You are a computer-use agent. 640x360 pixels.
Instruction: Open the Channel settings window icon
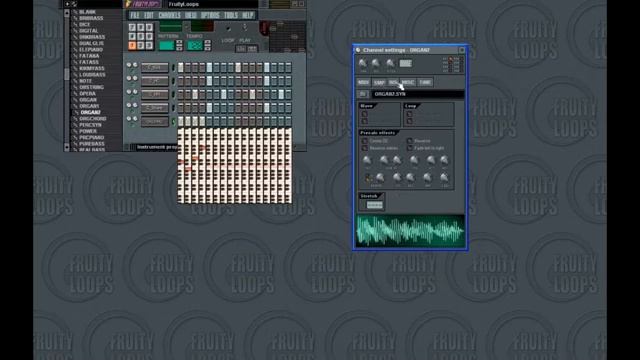click(x=358, y=50)
